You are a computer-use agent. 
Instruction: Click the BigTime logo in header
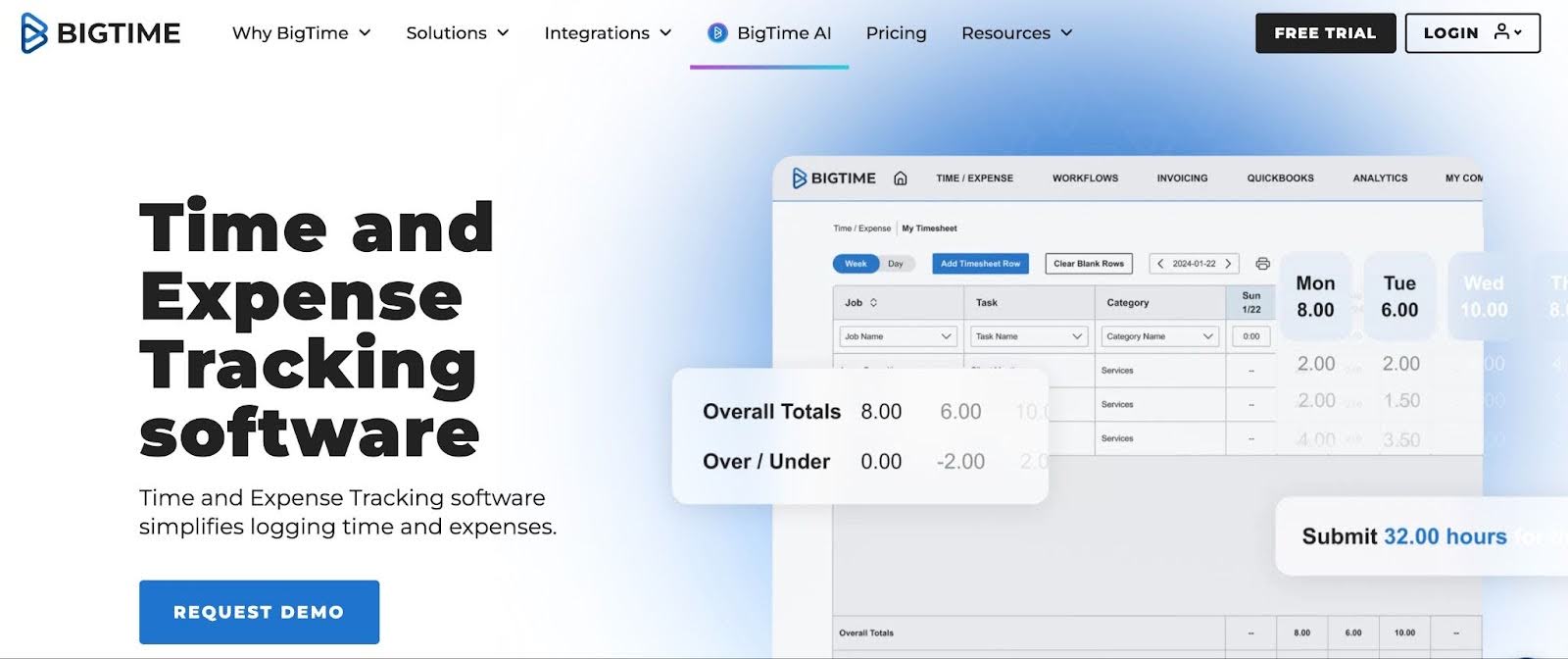[101, 33]
